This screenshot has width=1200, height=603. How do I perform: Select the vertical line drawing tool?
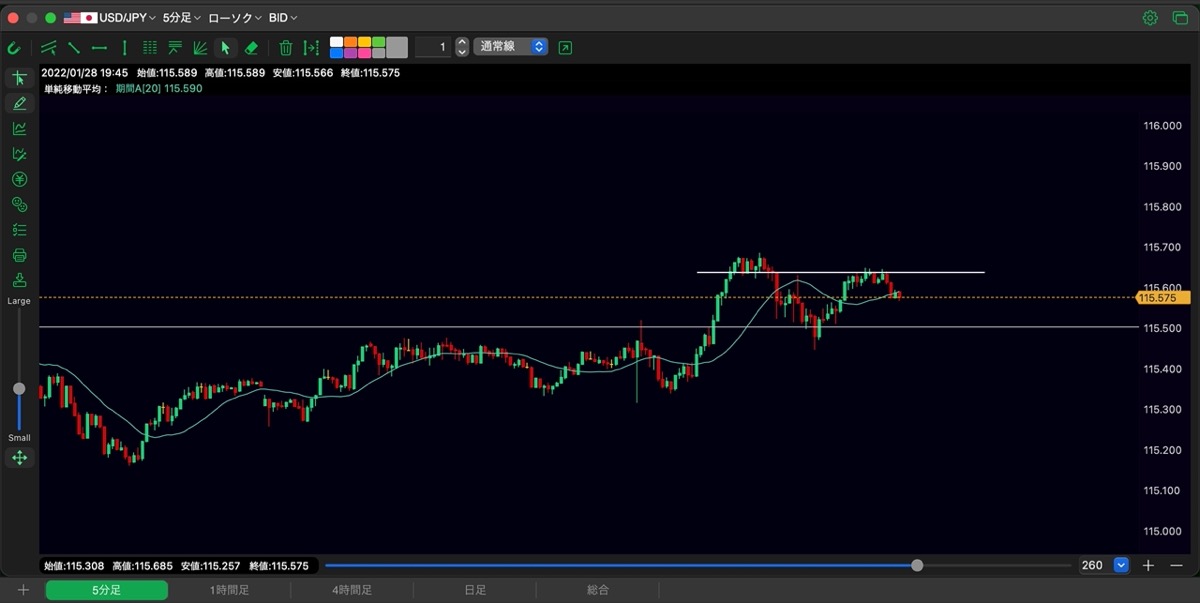click(124, 47)
